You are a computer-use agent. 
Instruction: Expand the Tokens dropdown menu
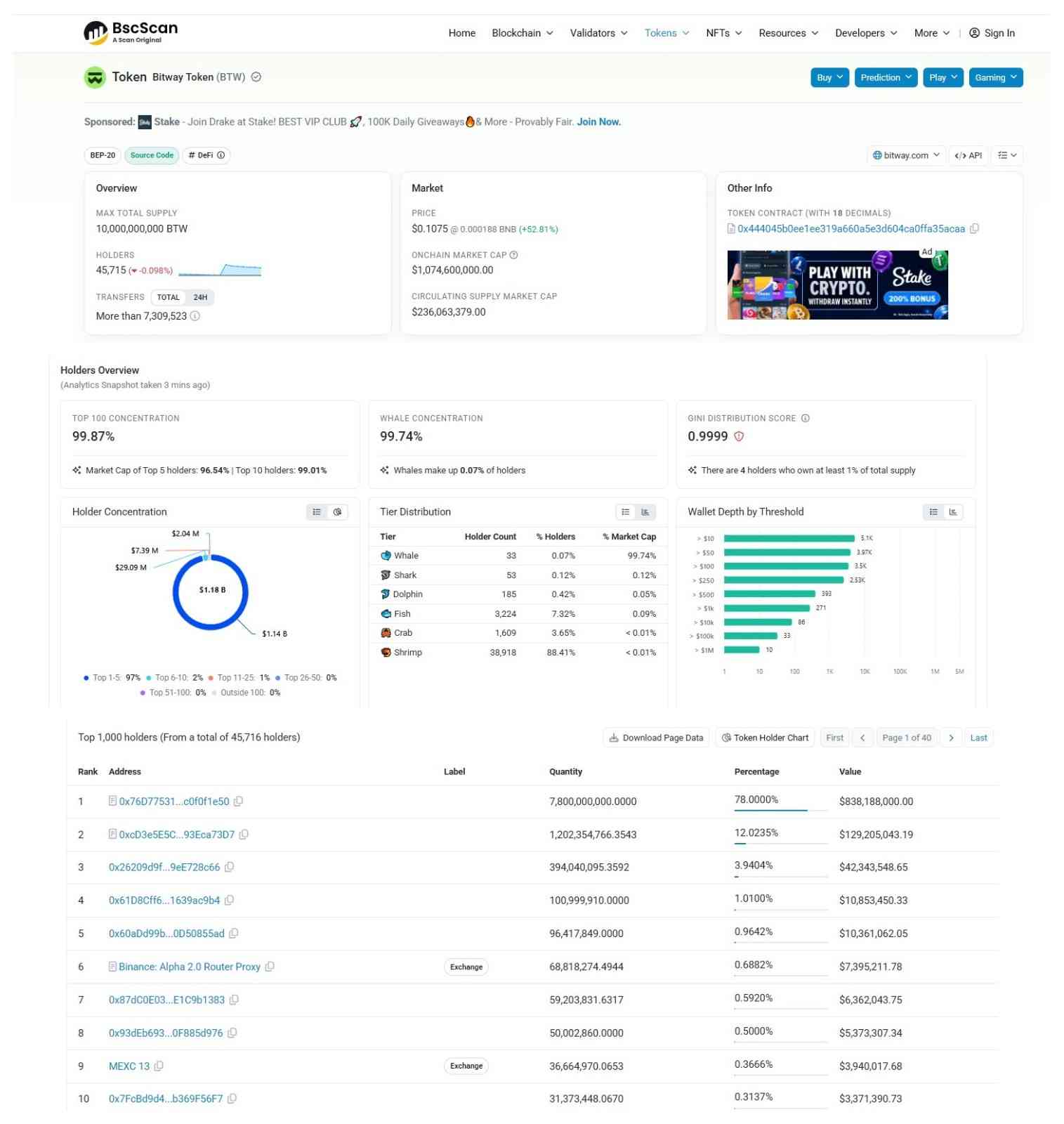[x=666, y=33]
